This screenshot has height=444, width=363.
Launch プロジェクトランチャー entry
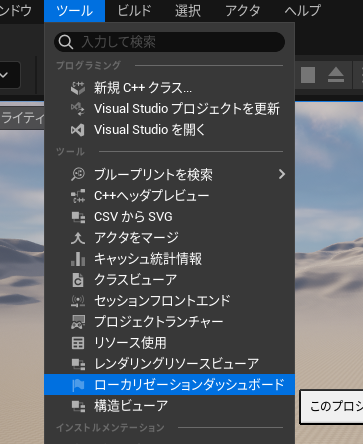pos(169,322)
